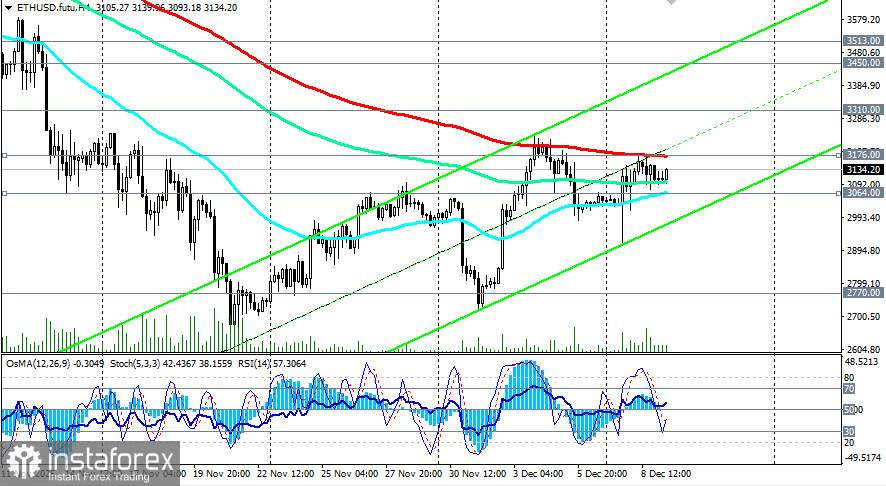Click the RSI(14) indicator label
This screenshot has height=486, width=886.
pos(254,364)
